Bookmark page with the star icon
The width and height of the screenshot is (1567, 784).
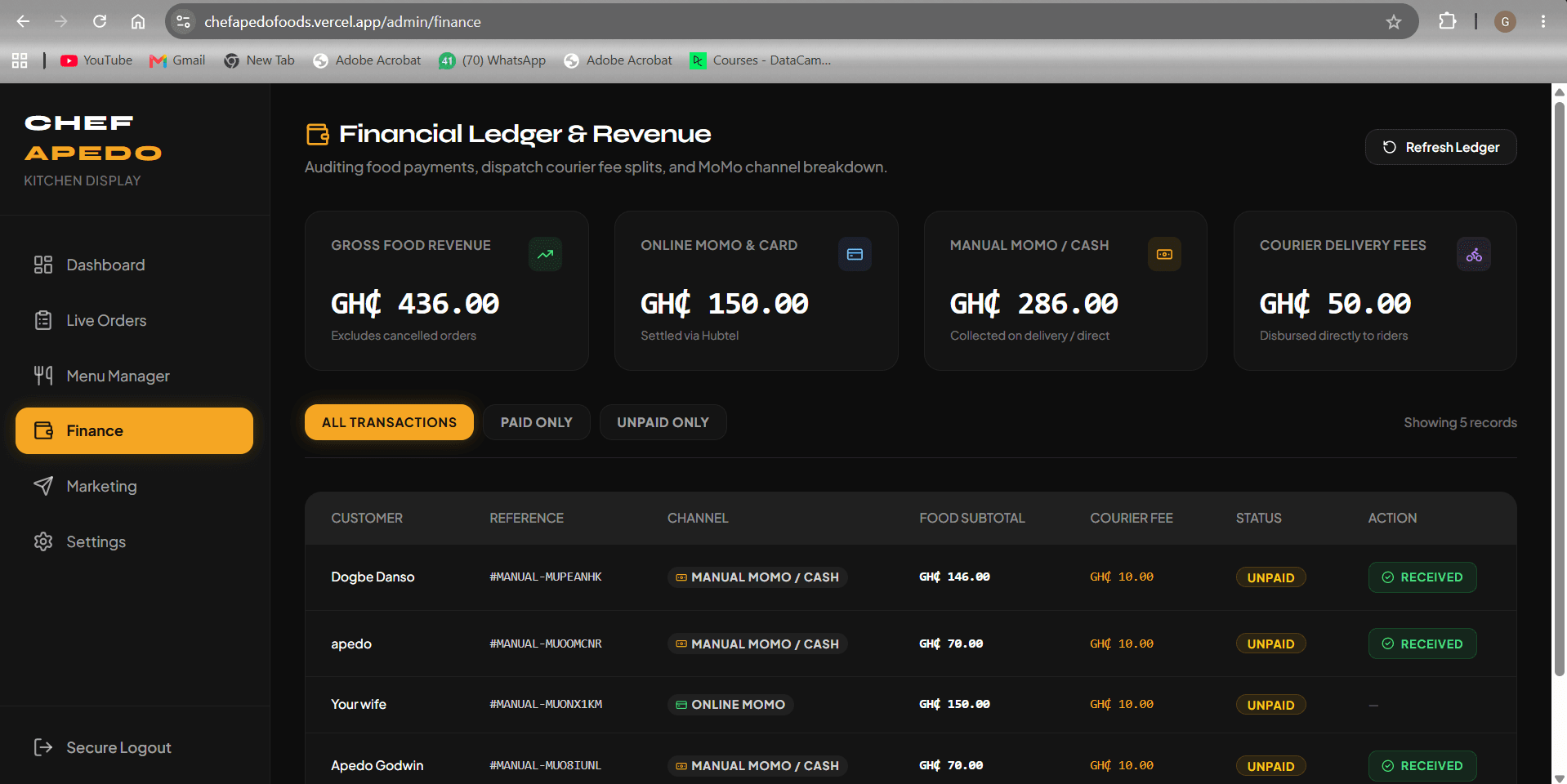click(1394, 22)
